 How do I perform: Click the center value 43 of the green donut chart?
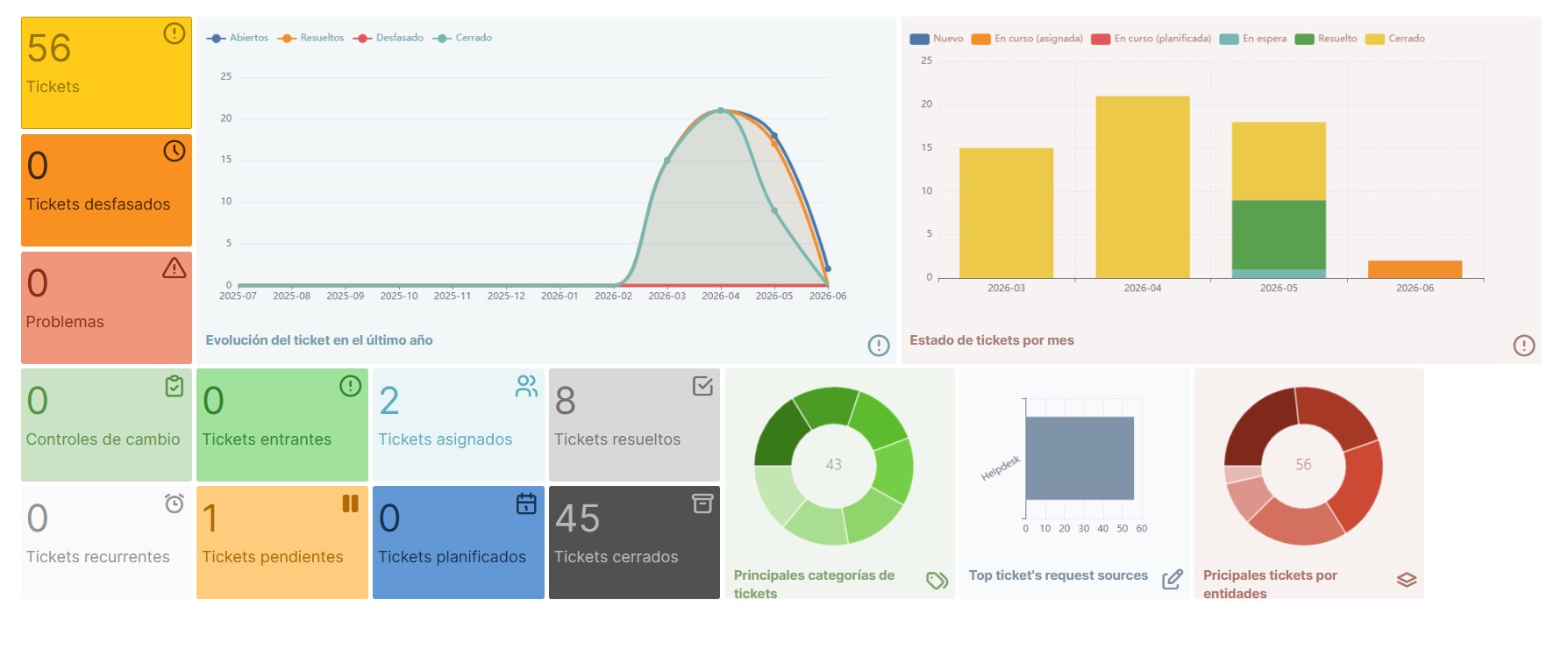click(833, 465)
